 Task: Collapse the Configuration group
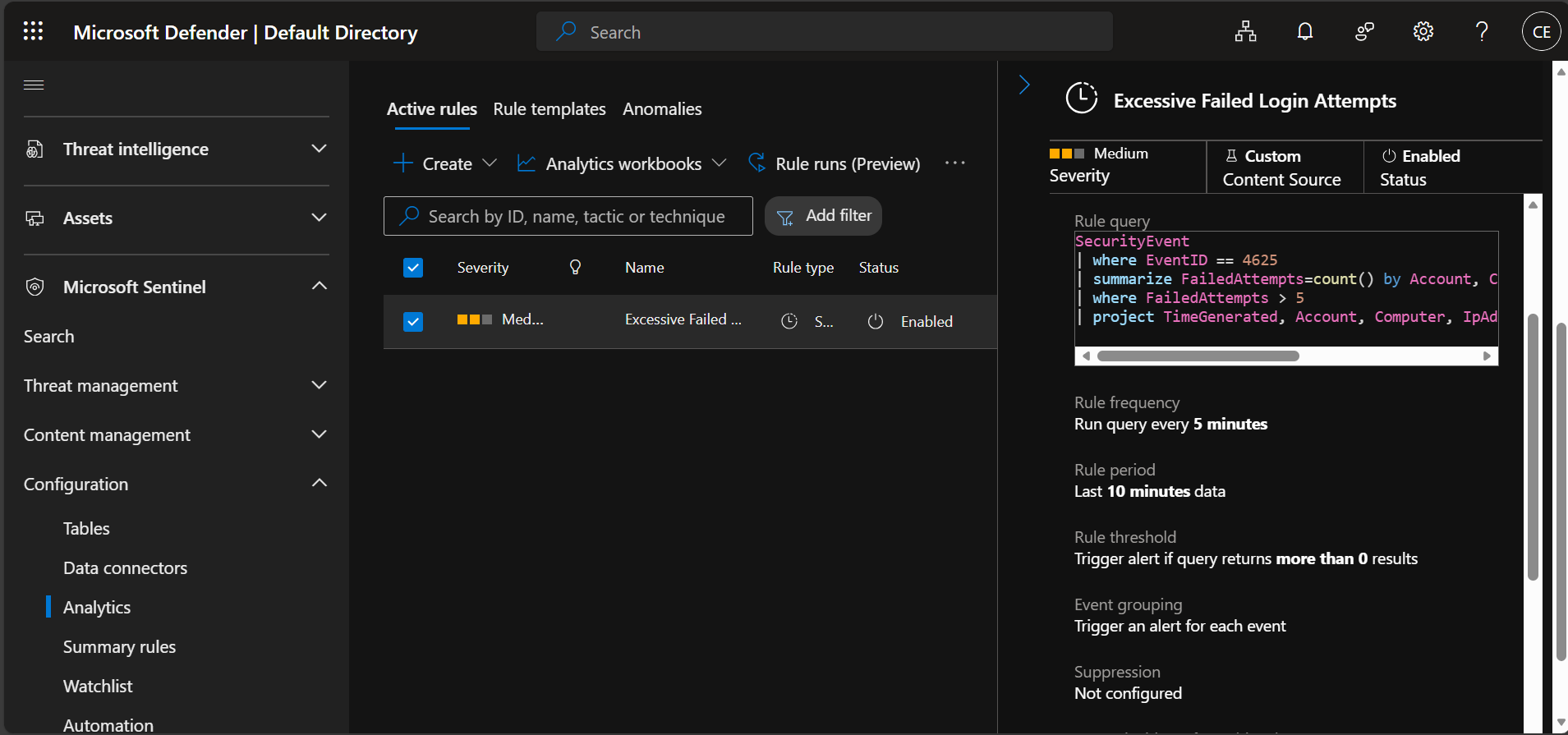pyautogui.click(x=320, y=483)
